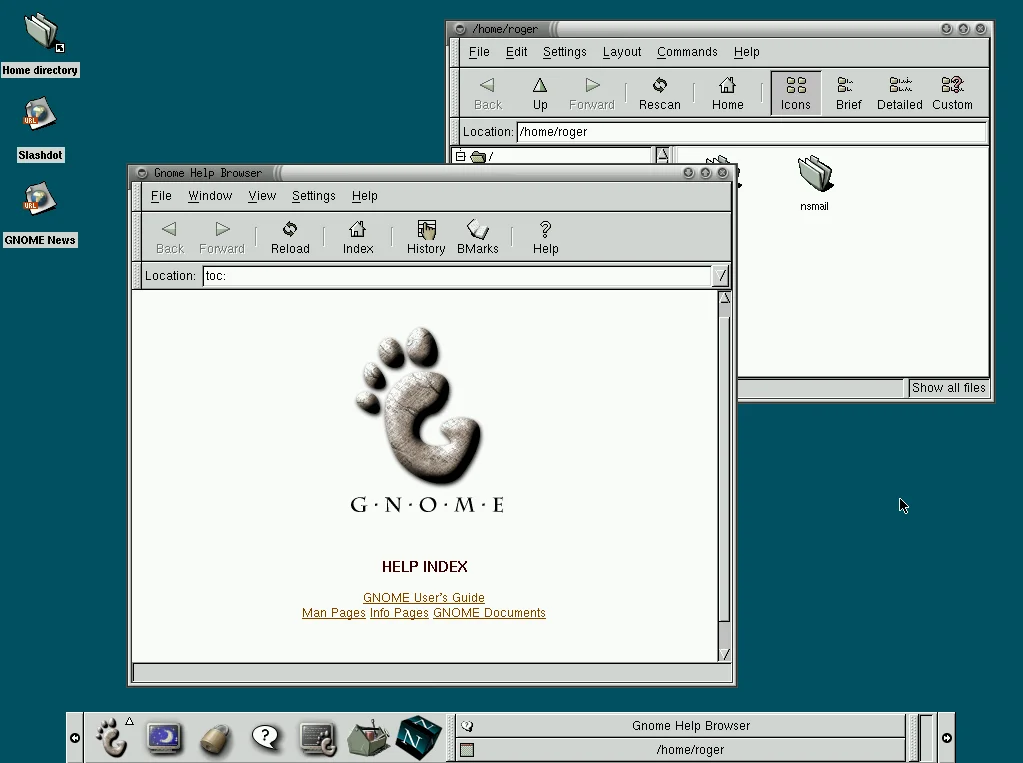
Task: Reload the help page
Action: 290,238
